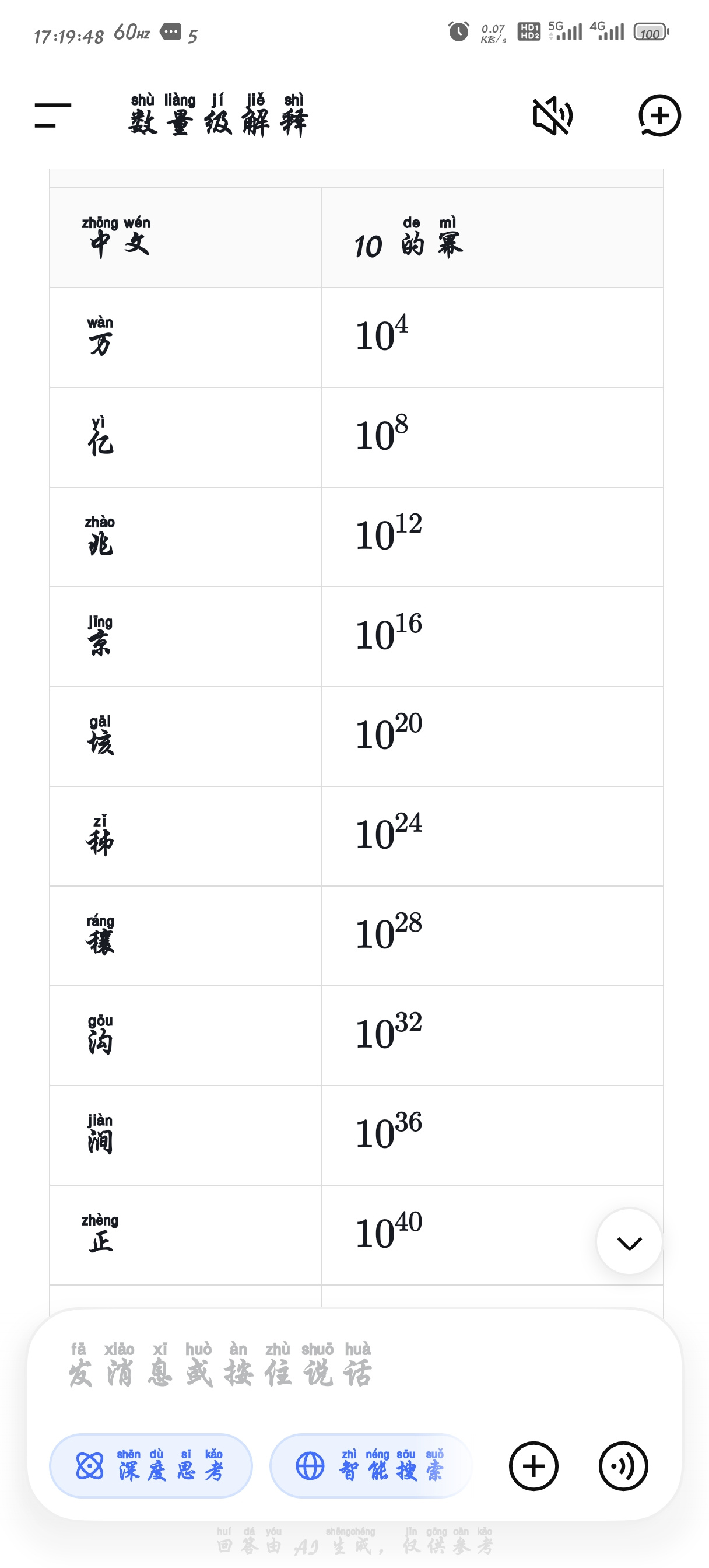Select the 10^40 power cell
The height and width of the screenshot is (1568, 709).
tap(492, 1235)
